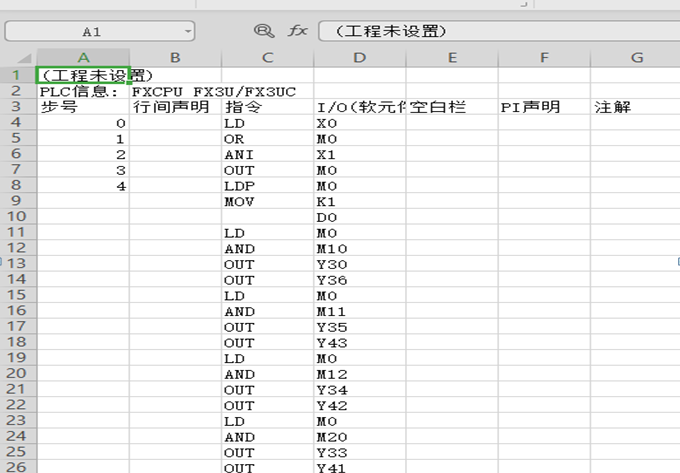Select column F header
The width and height of the screenshot is (680, 473).
[544, 58]
